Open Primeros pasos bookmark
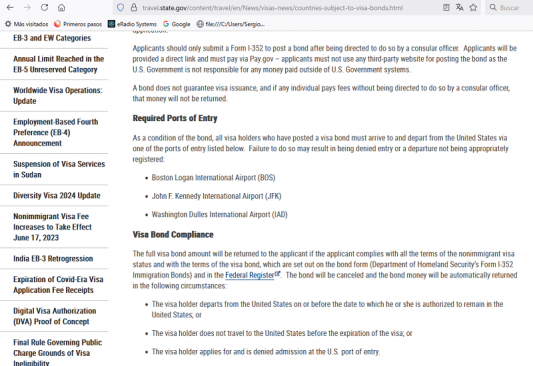 78,24
